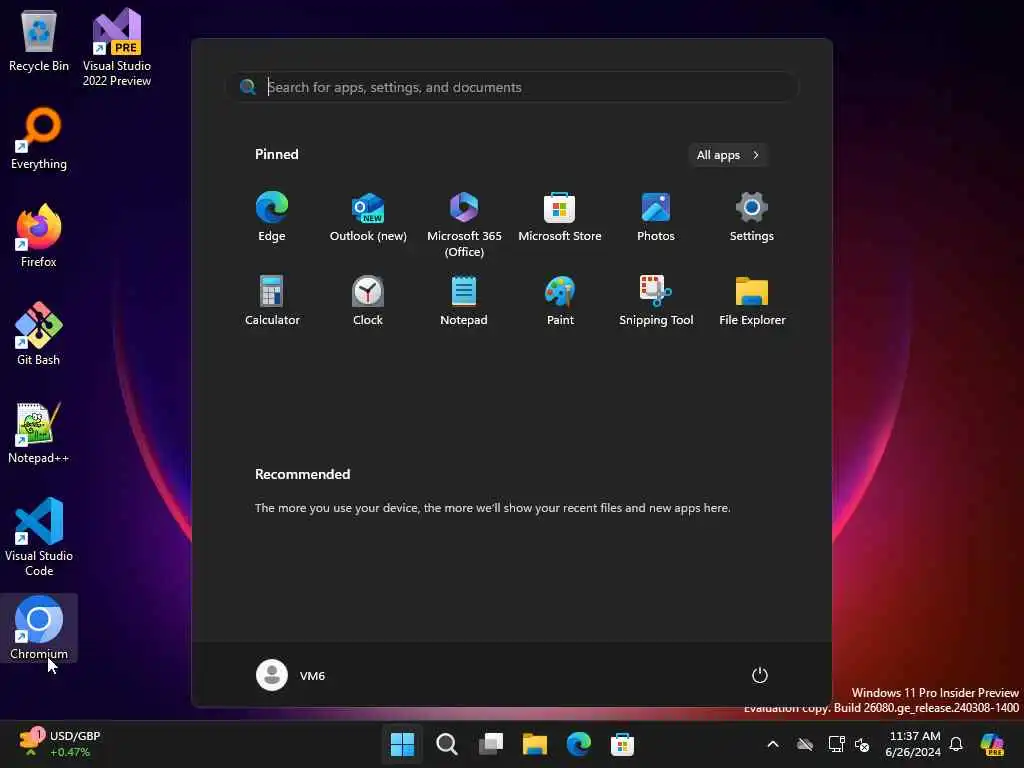Open File Explorer from the taskbar
The image size is (1024, 768).
click(535, 744)
